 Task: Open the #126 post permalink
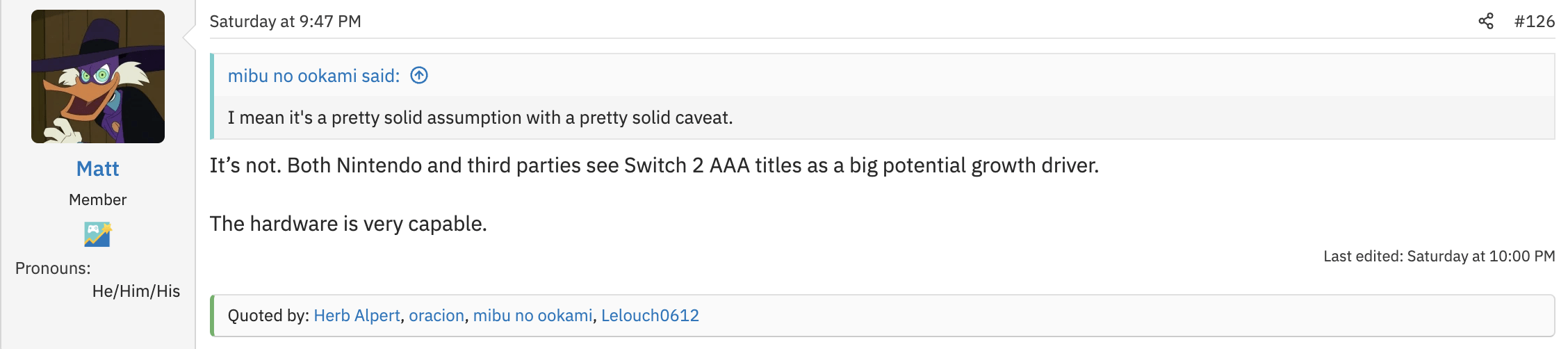tap(1534, 22)
